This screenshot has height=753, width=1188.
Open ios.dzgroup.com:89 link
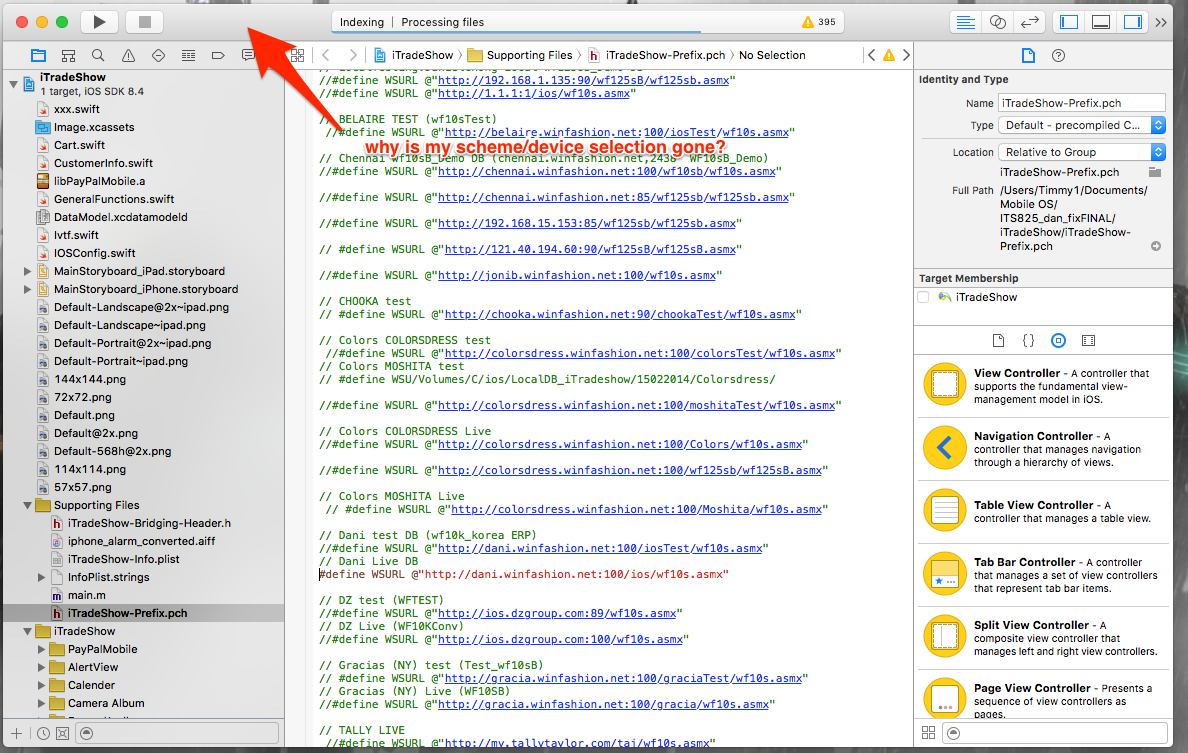pos(557,614)
